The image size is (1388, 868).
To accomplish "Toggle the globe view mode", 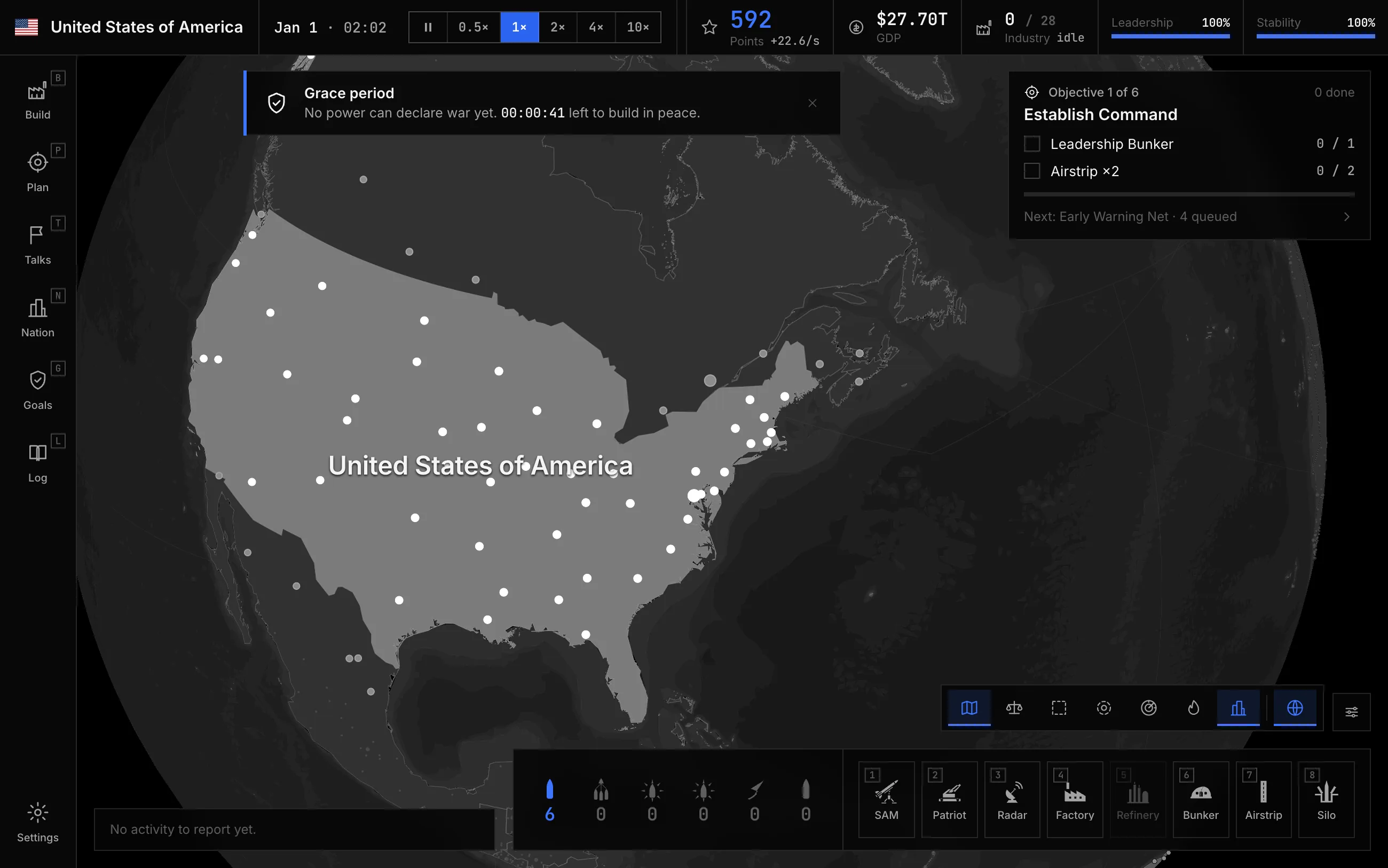I will [x=1295, y=708].
